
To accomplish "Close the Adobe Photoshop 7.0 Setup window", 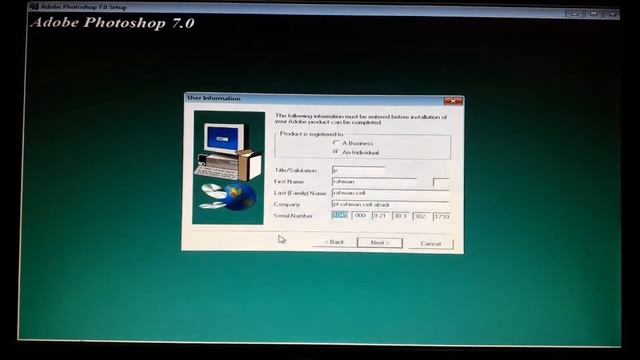I will (612, 14).
